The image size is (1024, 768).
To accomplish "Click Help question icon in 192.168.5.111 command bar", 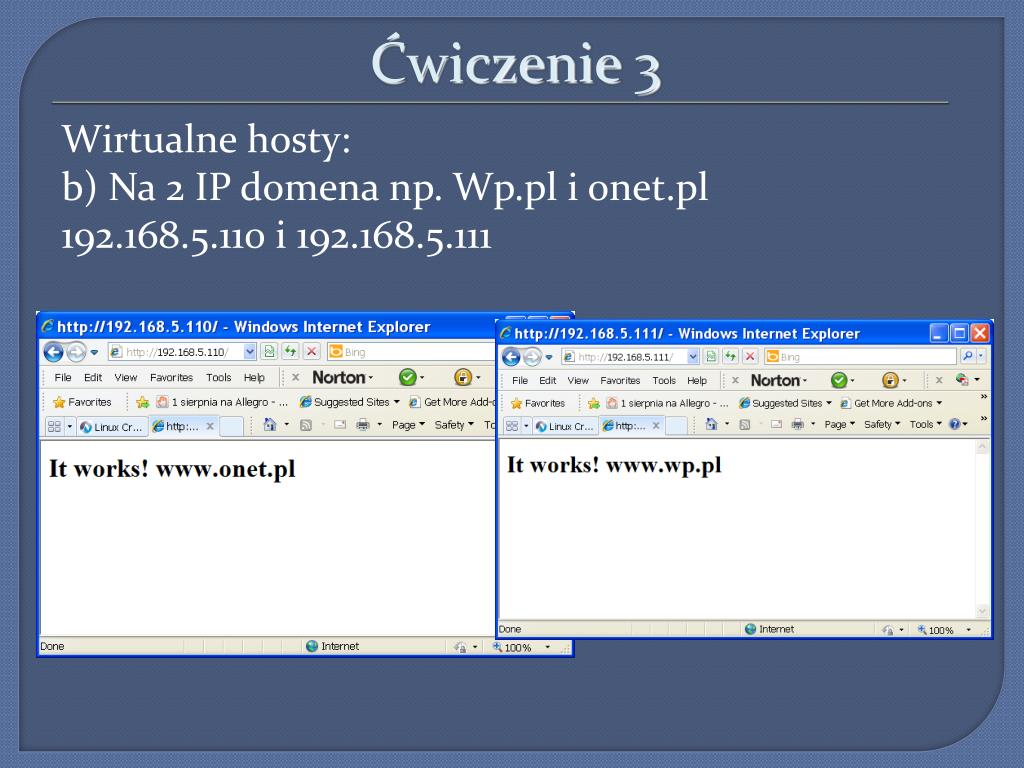I will [955, 424].
